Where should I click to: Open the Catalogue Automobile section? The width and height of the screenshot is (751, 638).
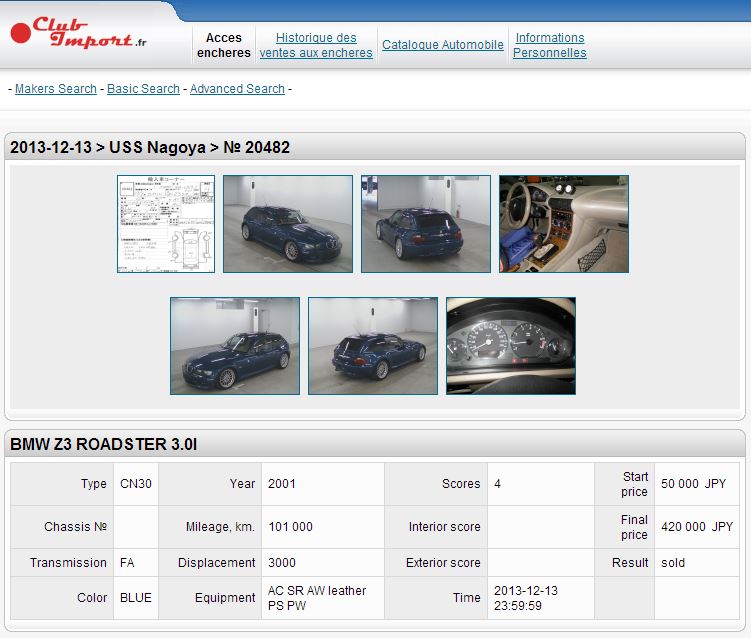[x=443, y=45]
